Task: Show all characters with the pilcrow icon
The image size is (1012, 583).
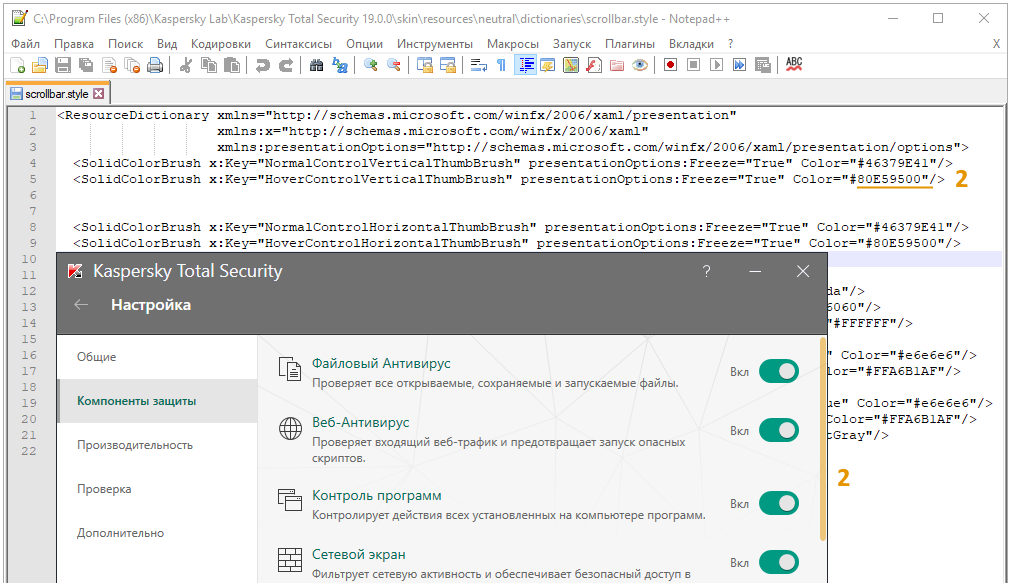Action: pos(501,65)
